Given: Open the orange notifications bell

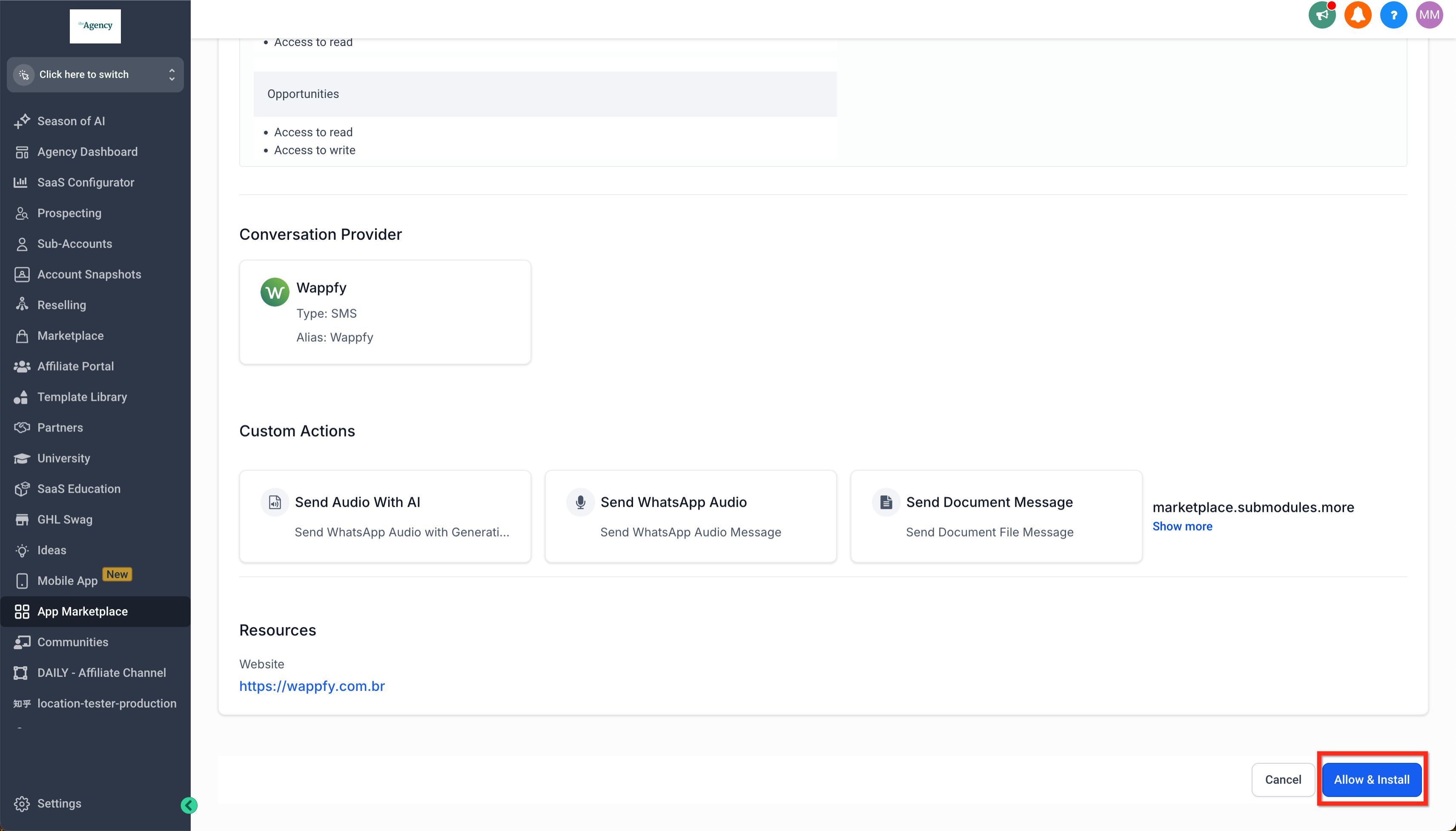Looking at the screenshot, I should point(1357,15).
